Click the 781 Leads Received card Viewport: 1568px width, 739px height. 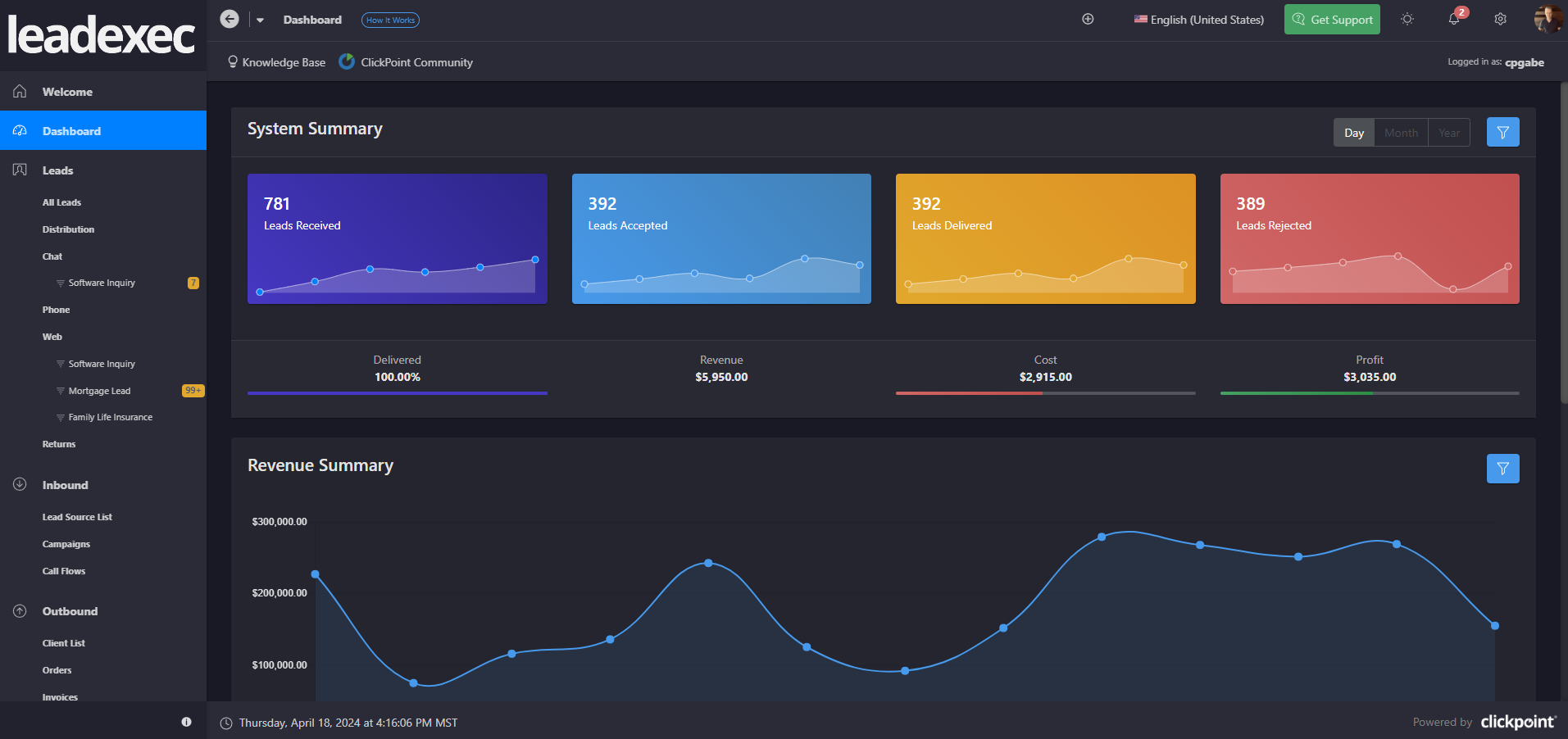(x=398, y=238)
